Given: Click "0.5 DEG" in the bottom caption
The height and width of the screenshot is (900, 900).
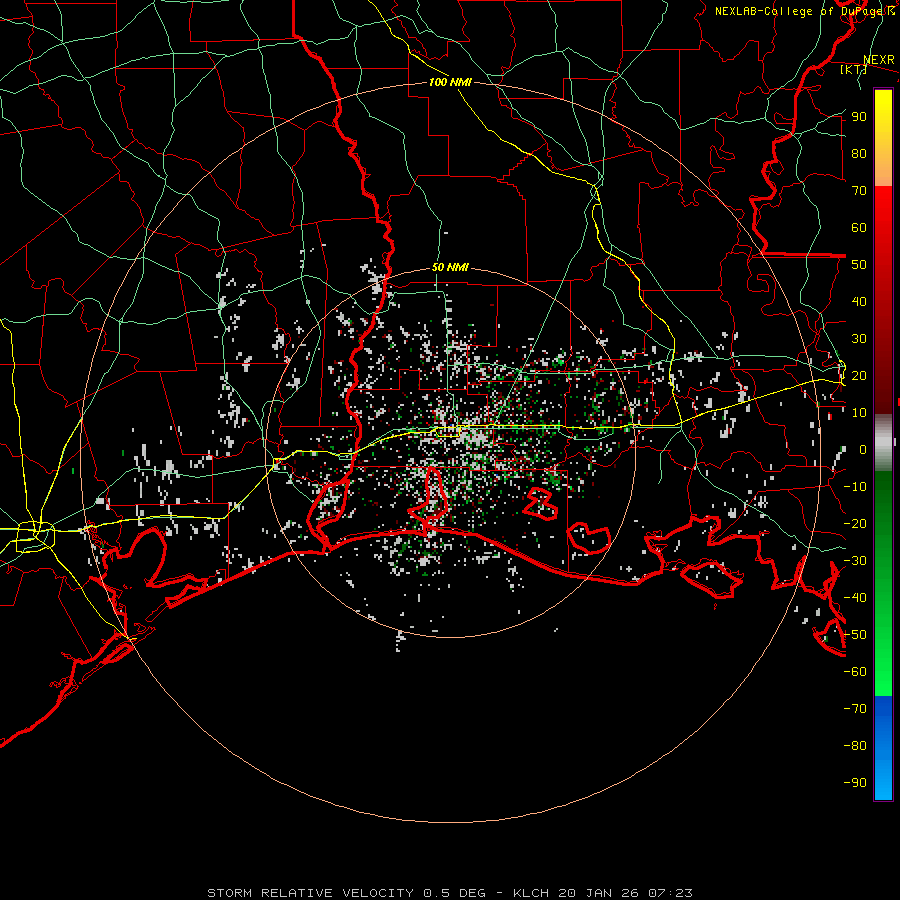Looking at the screenshot, I should coord(454,893).
